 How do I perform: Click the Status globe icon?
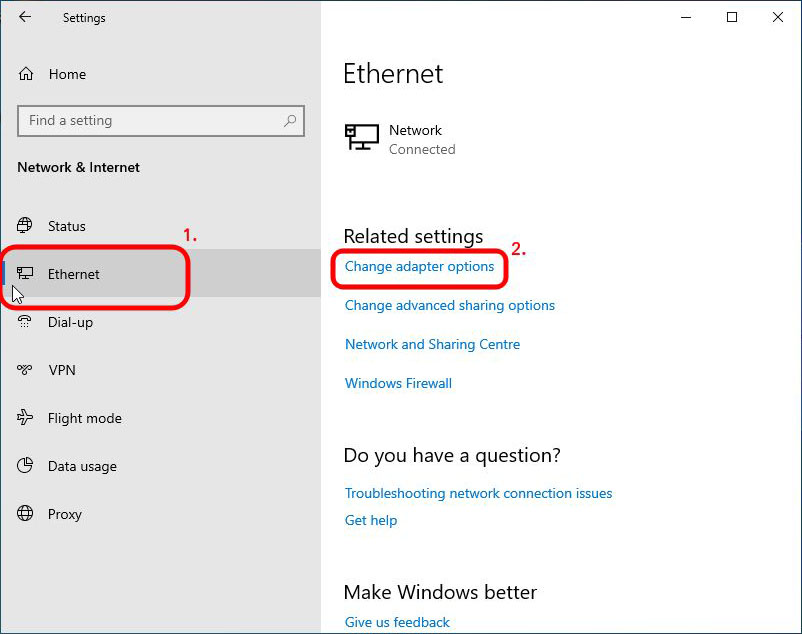pyautogui.click(x=26, y=226)
